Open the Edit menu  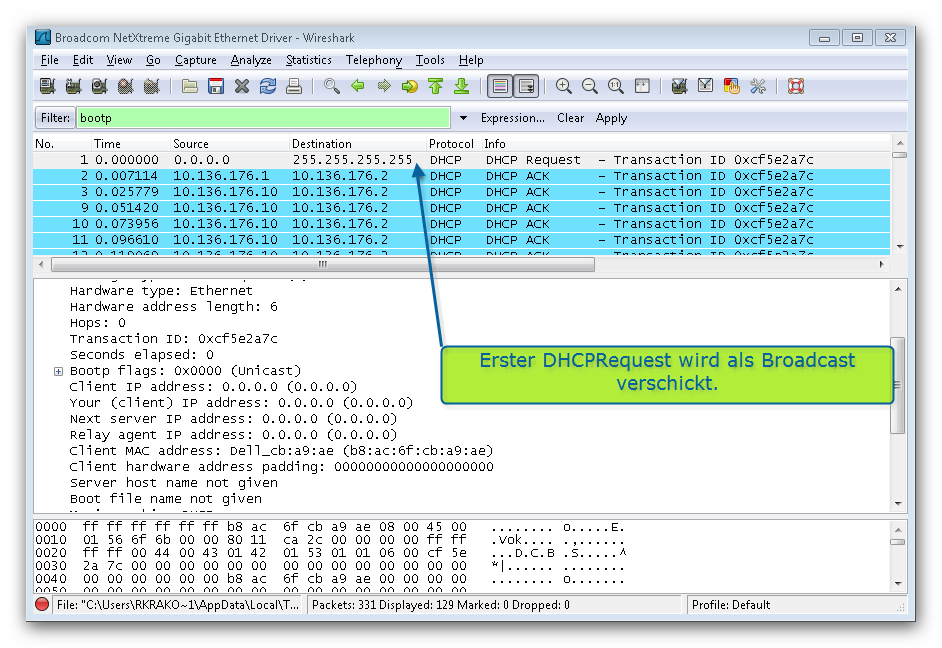[x=83, y=60]
